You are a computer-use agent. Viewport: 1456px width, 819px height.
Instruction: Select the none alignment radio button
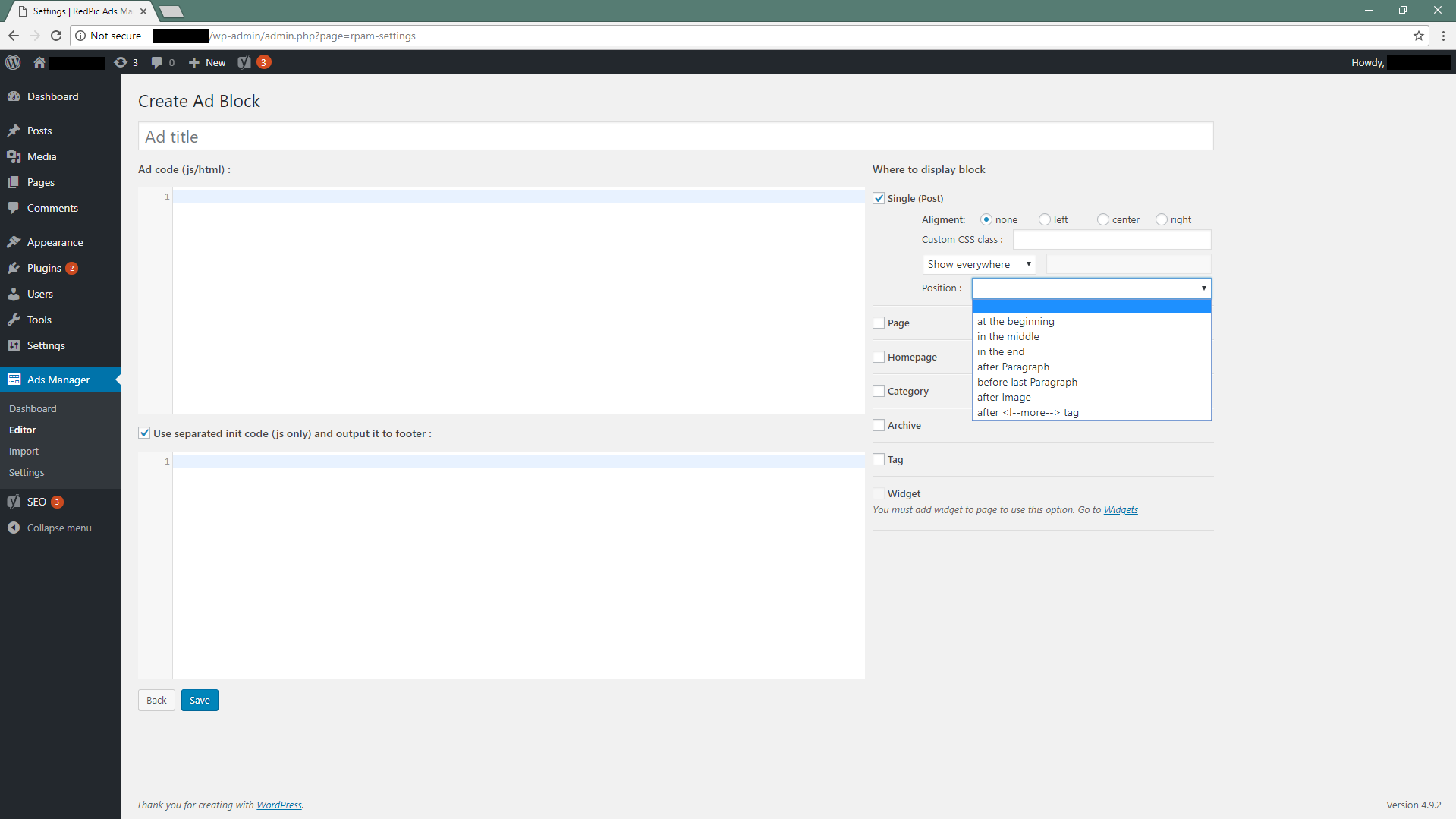986,219
